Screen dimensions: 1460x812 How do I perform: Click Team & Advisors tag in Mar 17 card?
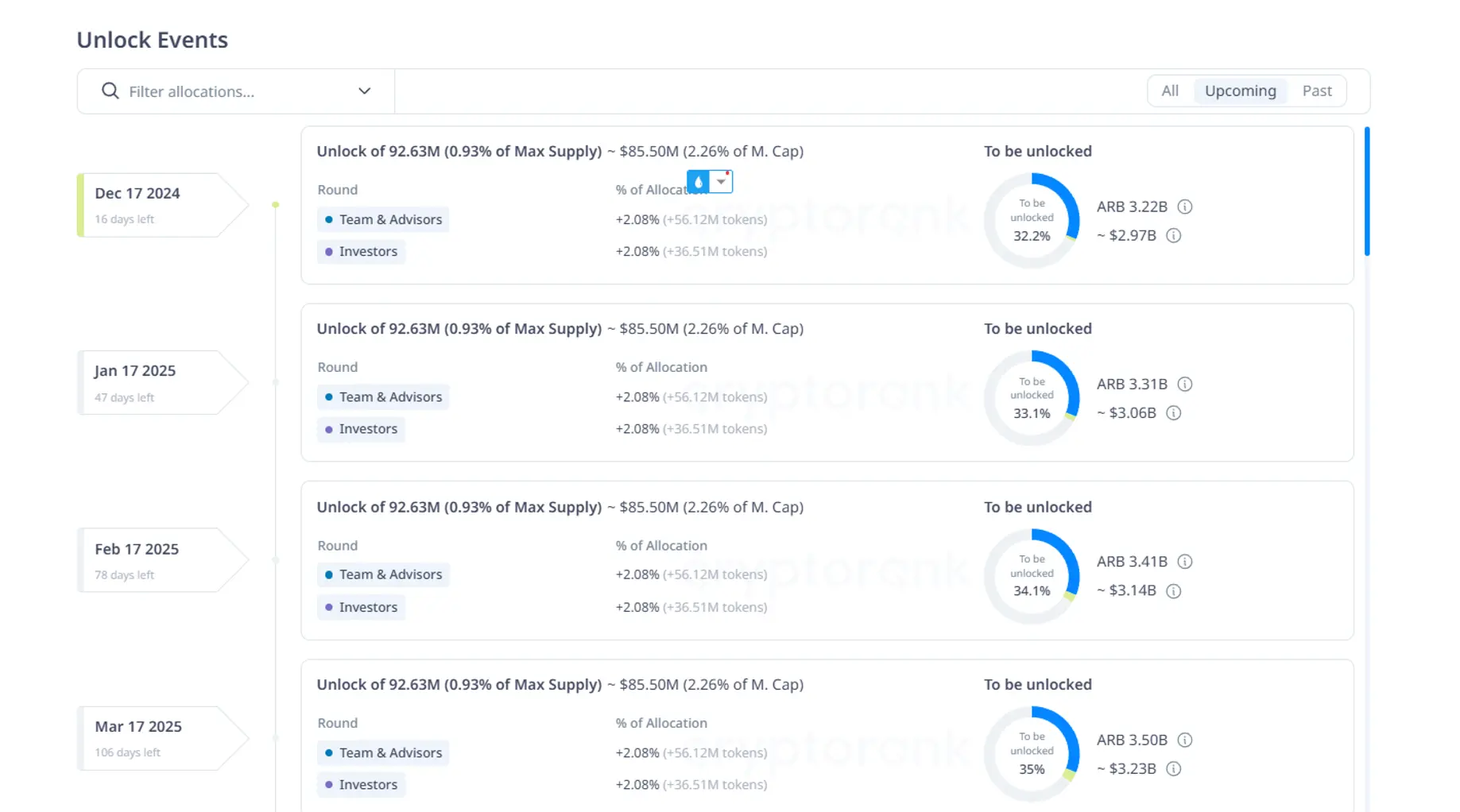pos(383,752)
